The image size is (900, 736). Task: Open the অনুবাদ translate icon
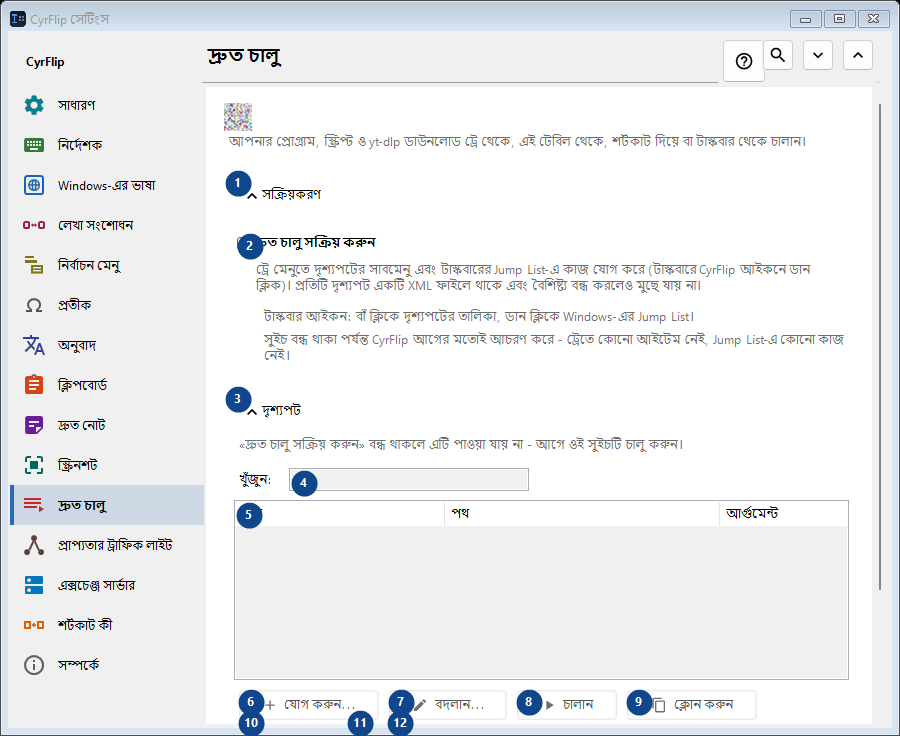(x=34, y=345)
